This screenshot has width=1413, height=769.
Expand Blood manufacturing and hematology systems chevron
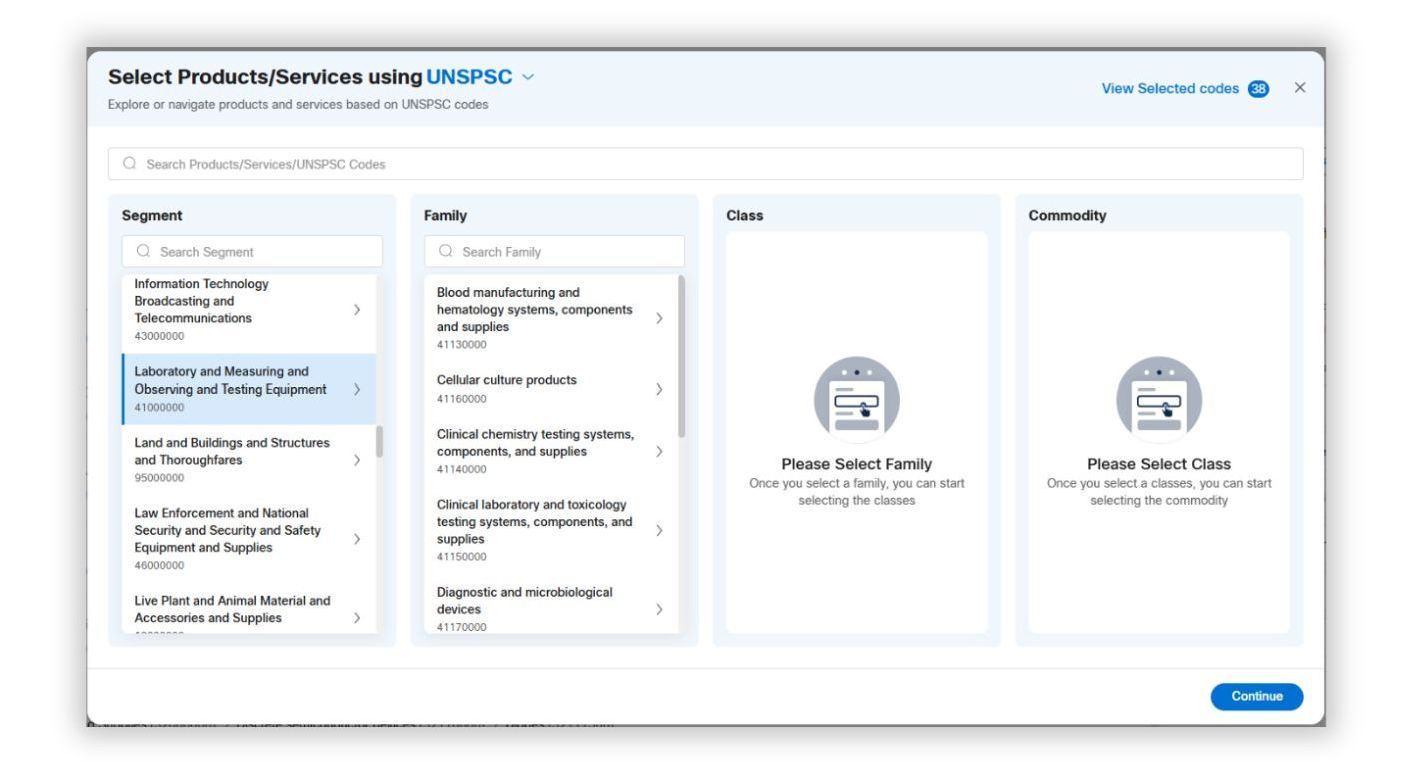pyautogui.click(x=658, y=318)
